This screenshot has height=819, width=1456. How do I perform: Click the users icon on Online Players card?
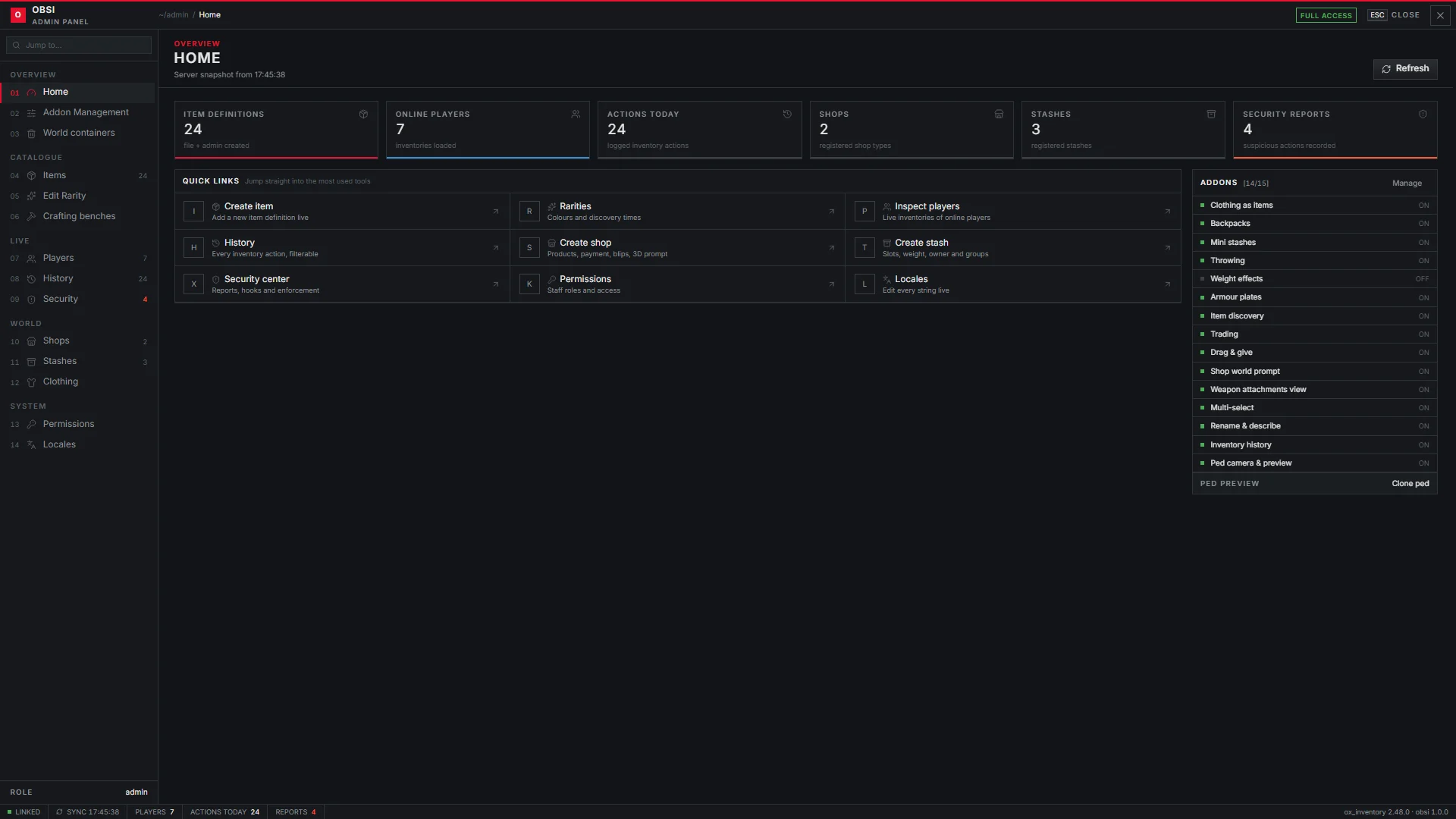576,115
